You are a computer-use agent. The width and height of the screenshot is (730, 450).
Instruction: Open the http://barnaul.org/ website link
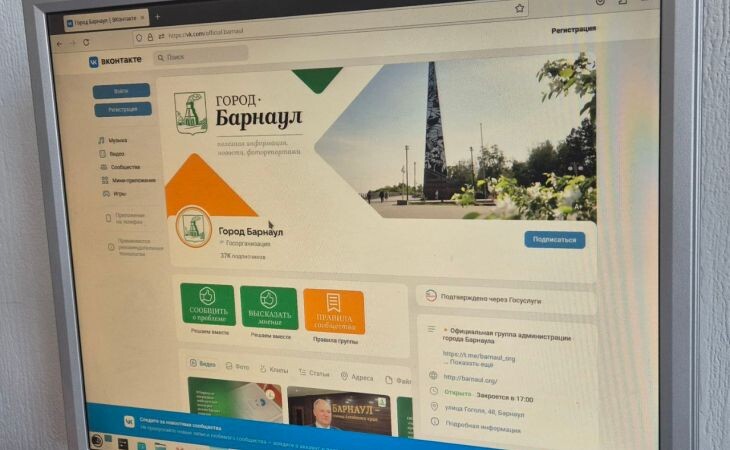coord(470,378)
